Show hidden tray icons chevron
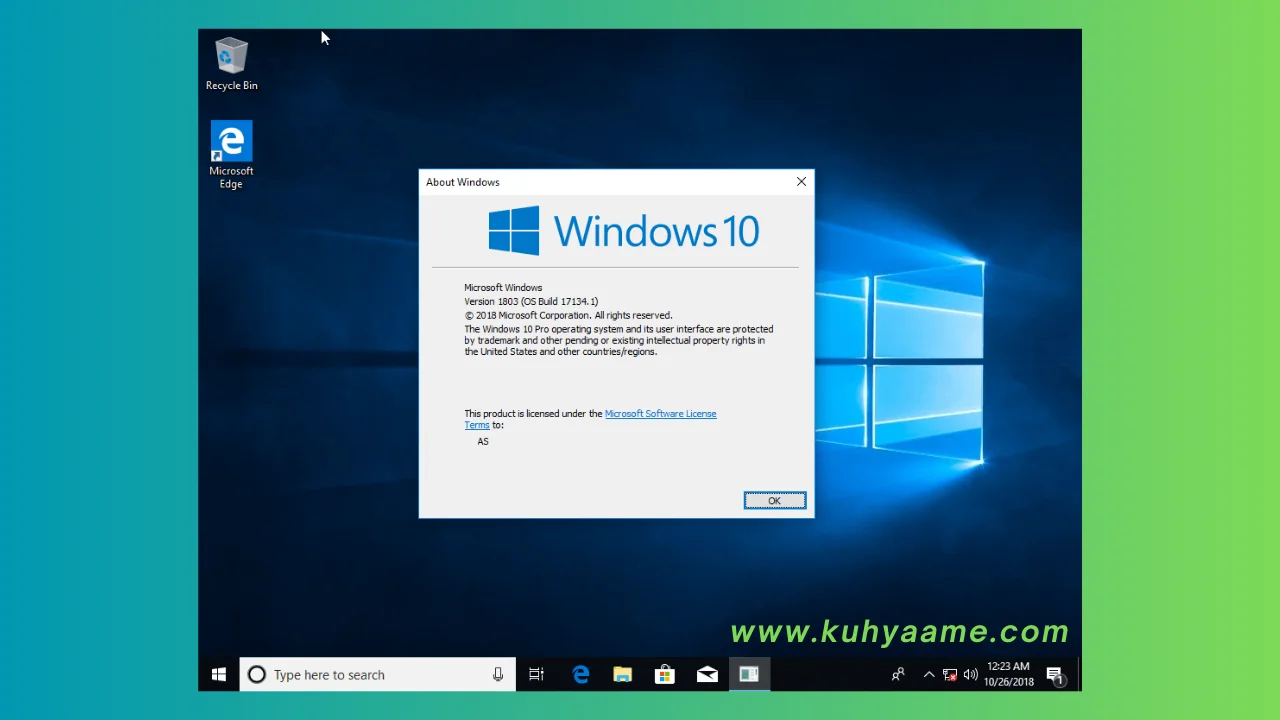Viewport: 1280px width, 720px height. (x=928, y=675)
